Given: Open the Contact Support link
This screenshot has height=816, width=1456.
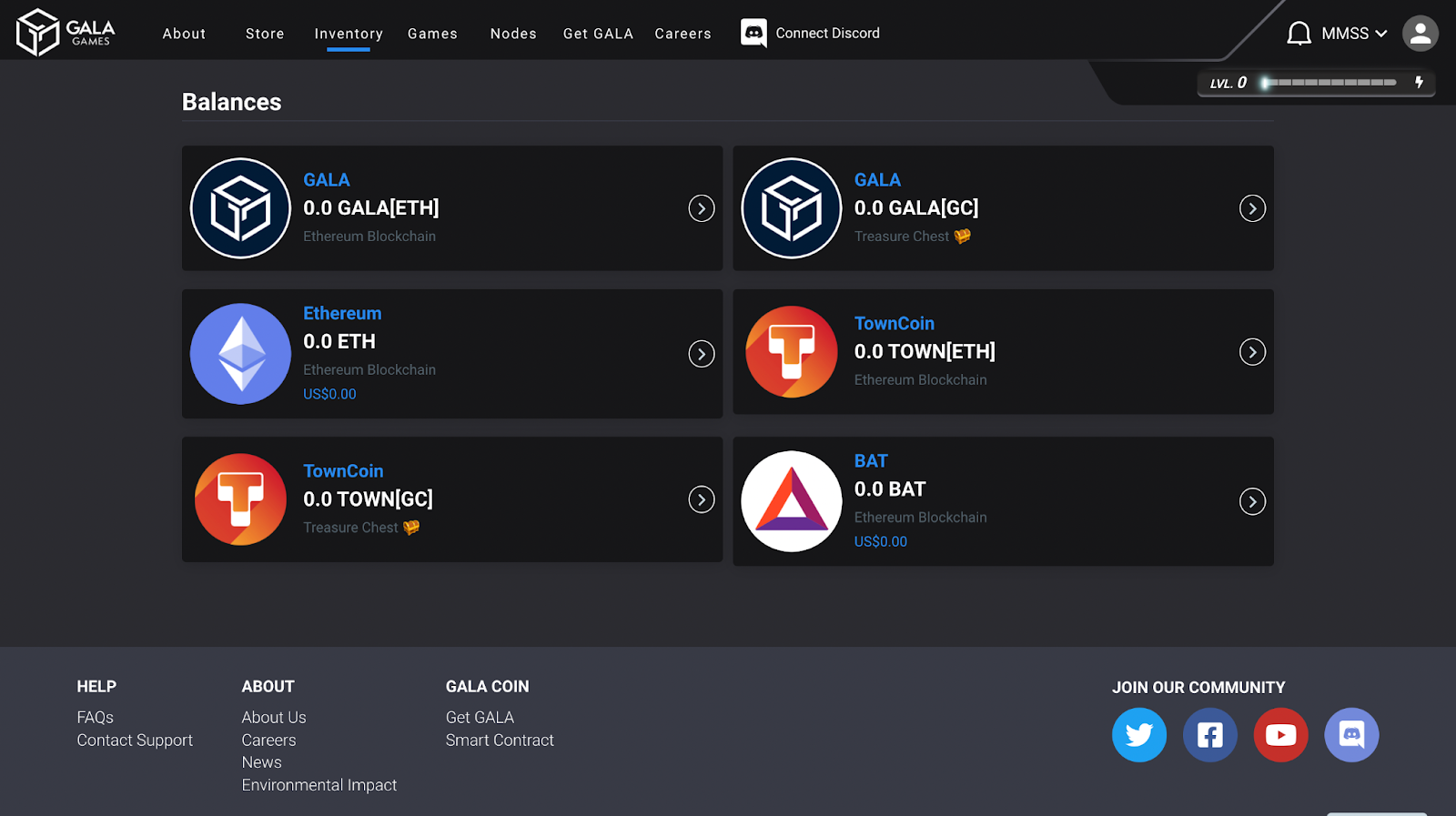Looking at the screenshot, I should tap(135, 740).
